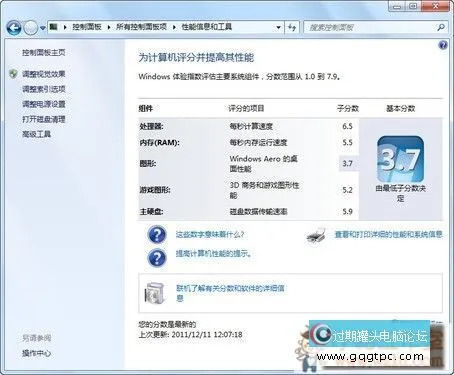Click 子分数 column header
Screen dimensions: 454x375
click(348, 108)
